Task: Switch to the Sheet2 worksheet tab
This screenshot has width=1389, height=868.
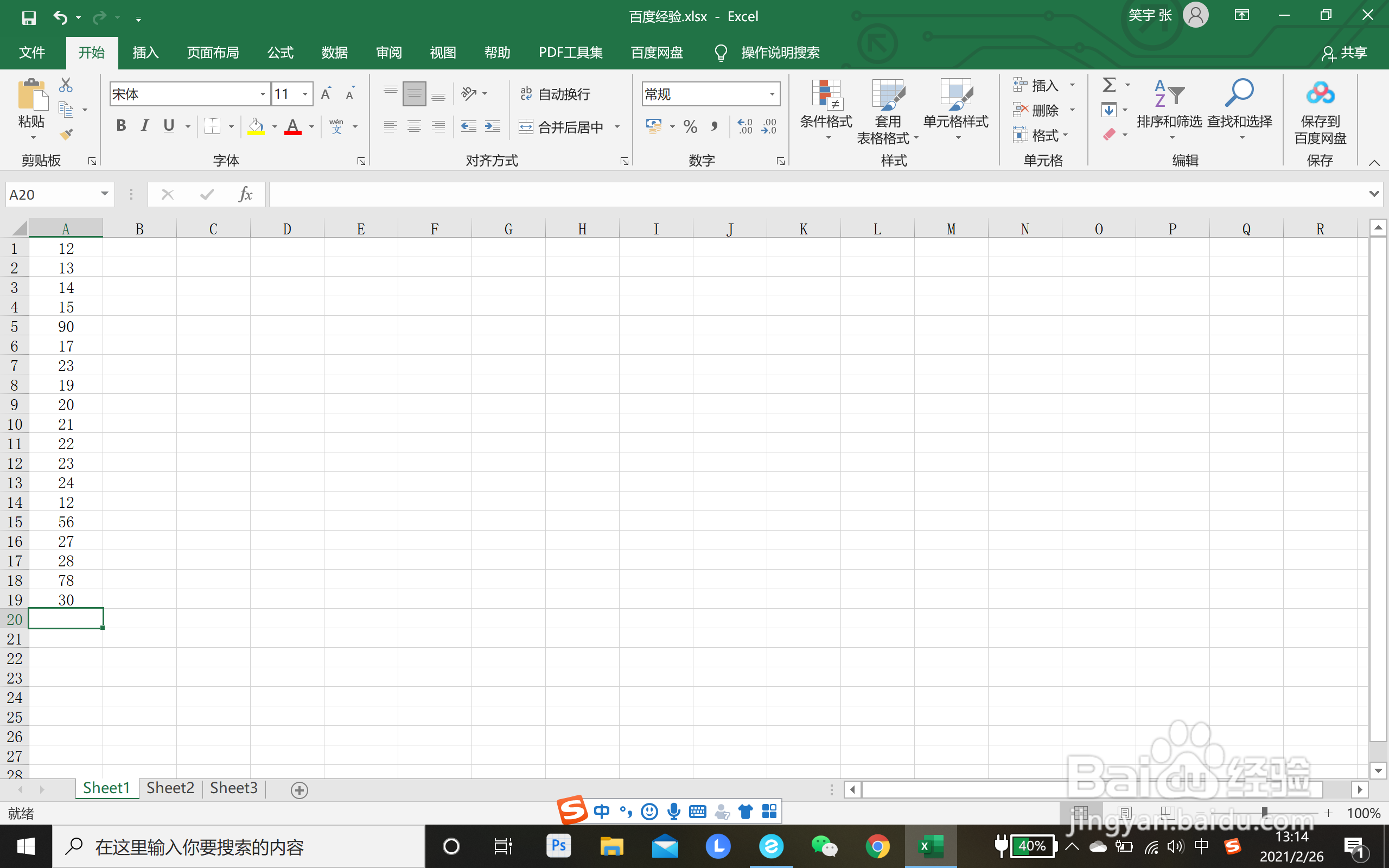Action: click(x=170, y=788)
